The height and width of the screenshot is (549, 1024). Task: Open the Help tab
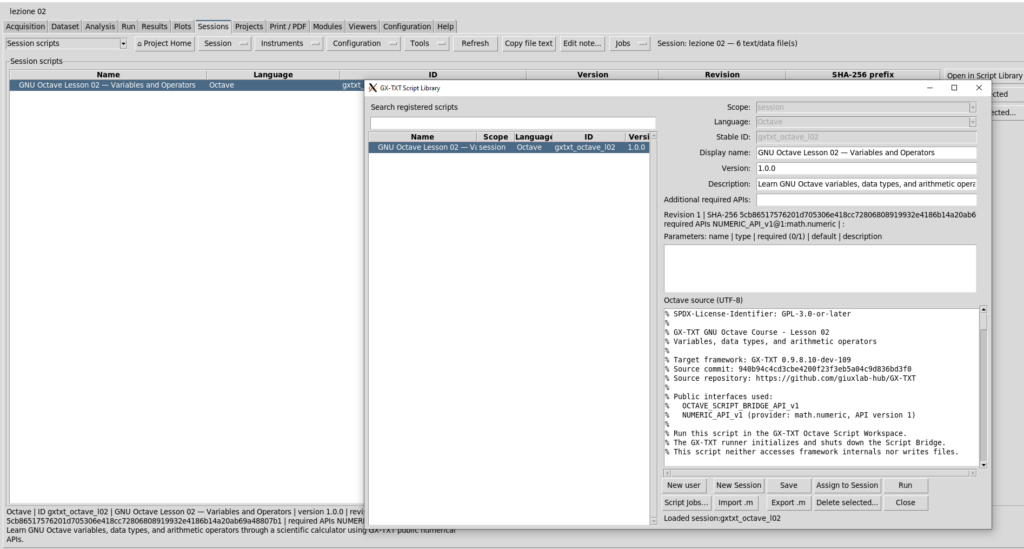445,27
